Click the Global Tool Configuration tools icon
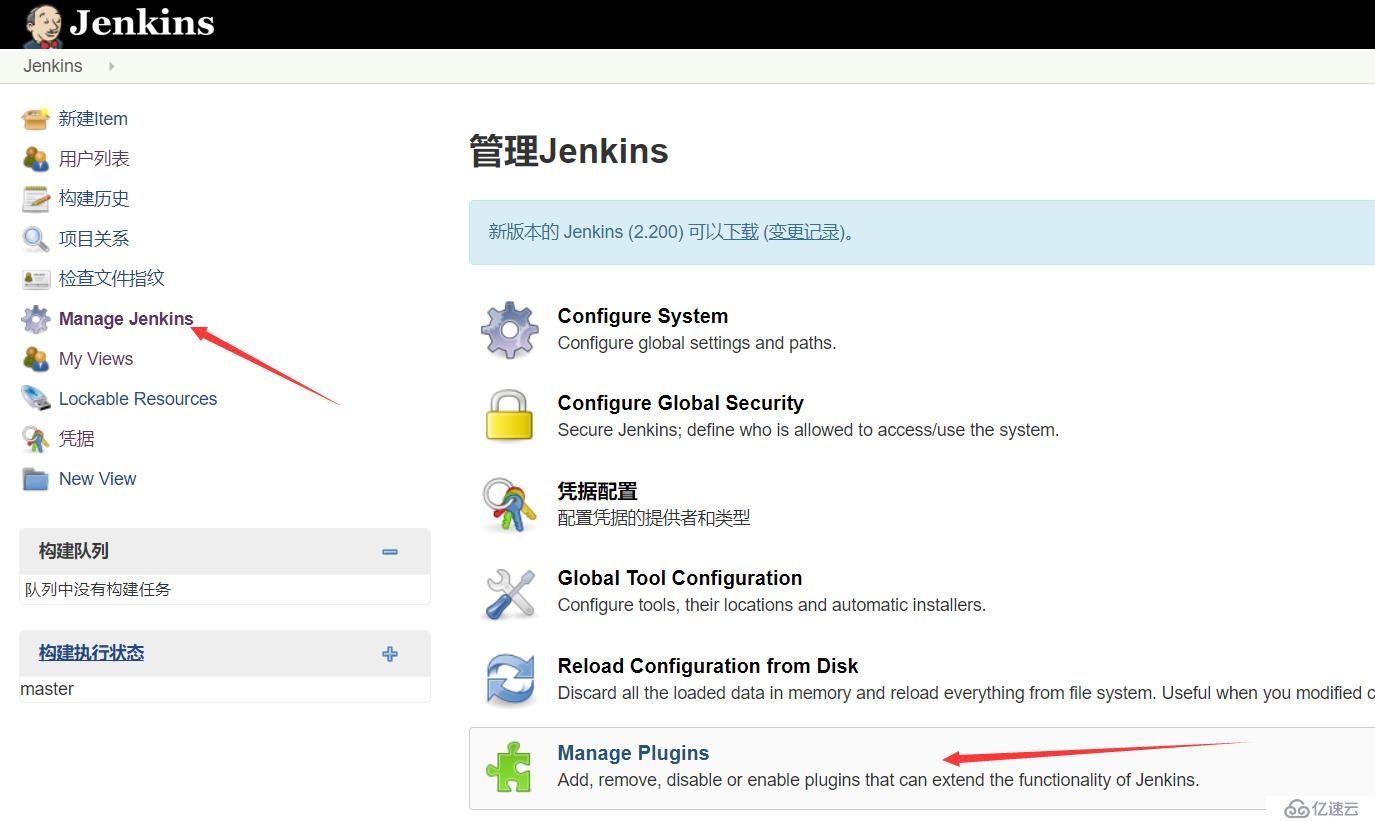Image resolution: width=1375 pixels, height=821 pixels. tap(510, 592)
